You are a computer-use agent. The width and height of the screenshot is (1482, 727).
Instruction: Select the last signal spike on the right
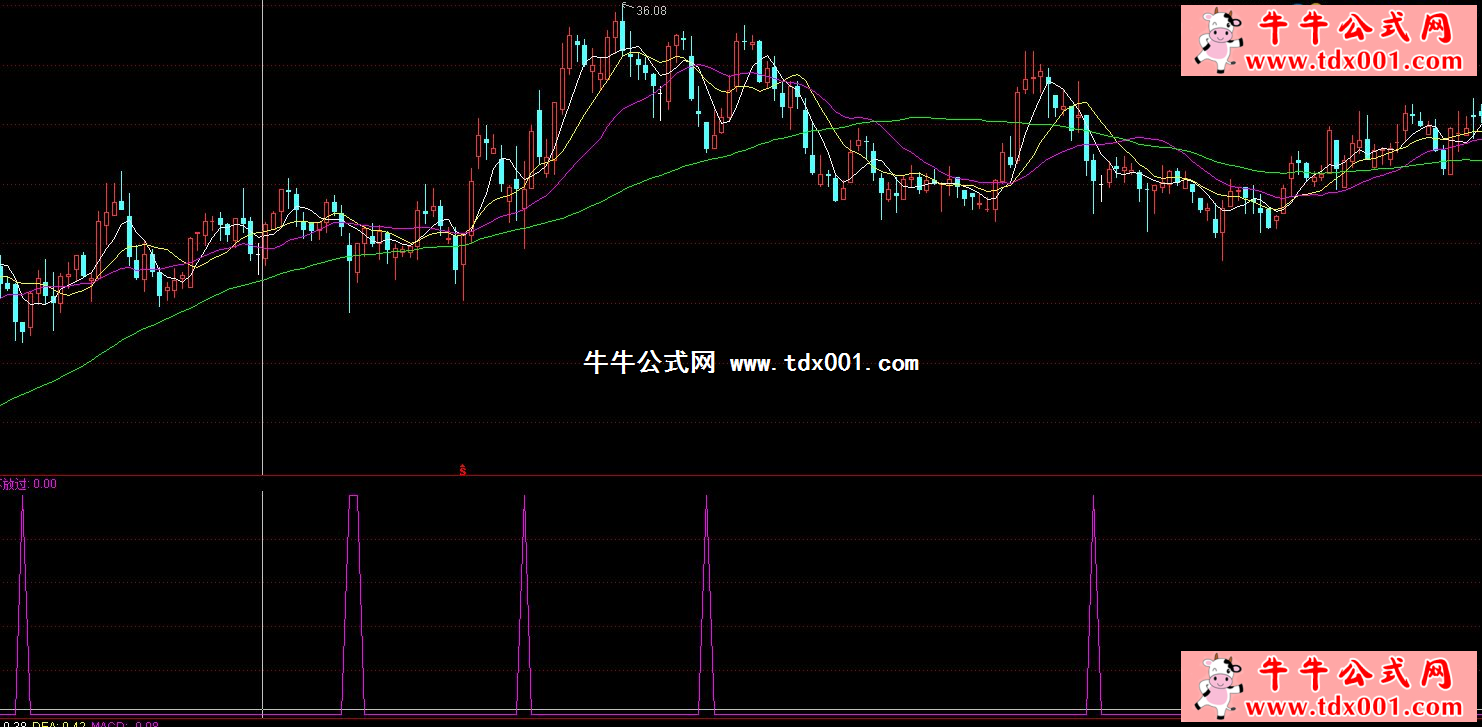click(1093, 600)
